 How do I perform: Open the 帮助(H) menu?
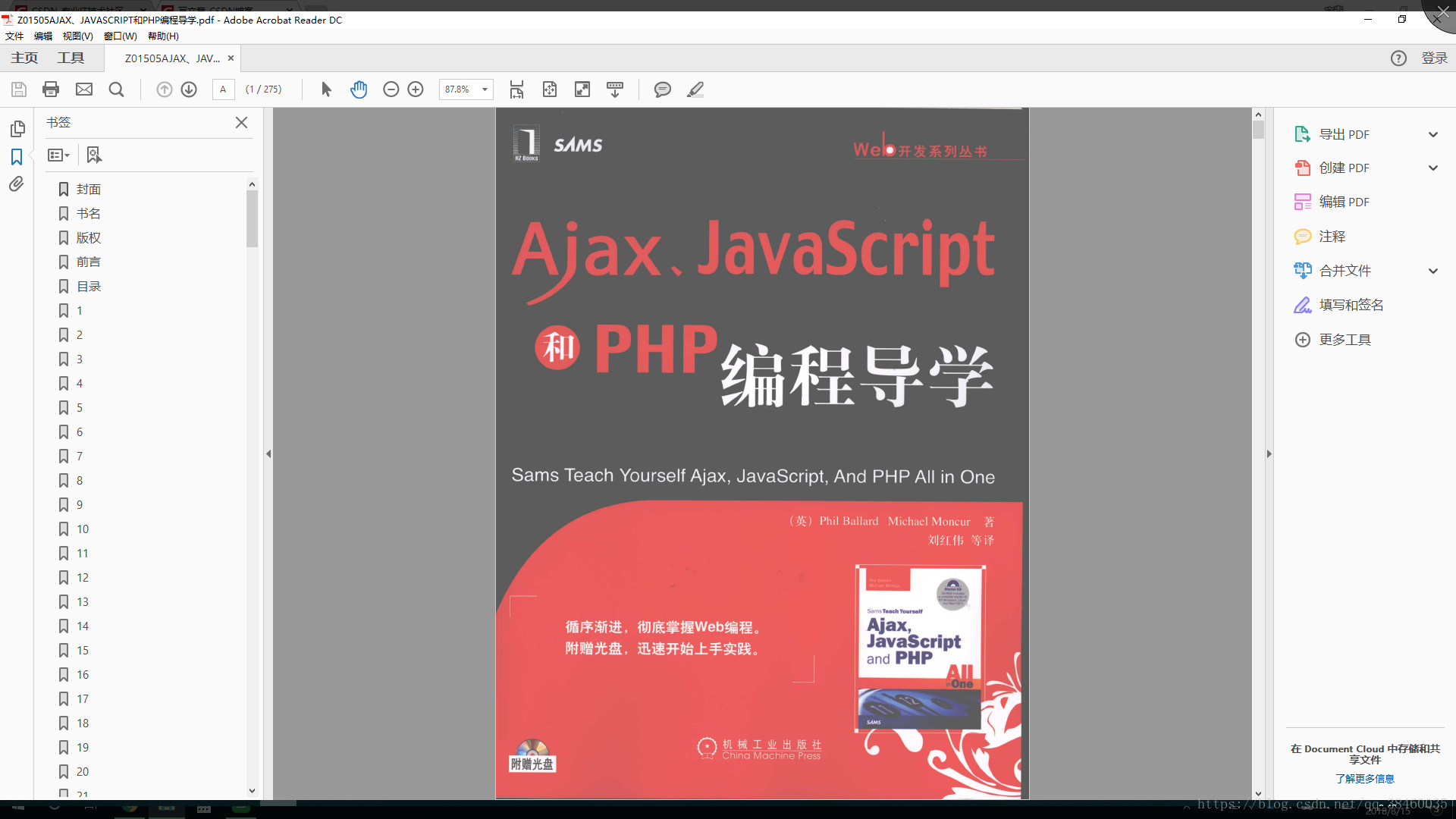coord(163,36)
